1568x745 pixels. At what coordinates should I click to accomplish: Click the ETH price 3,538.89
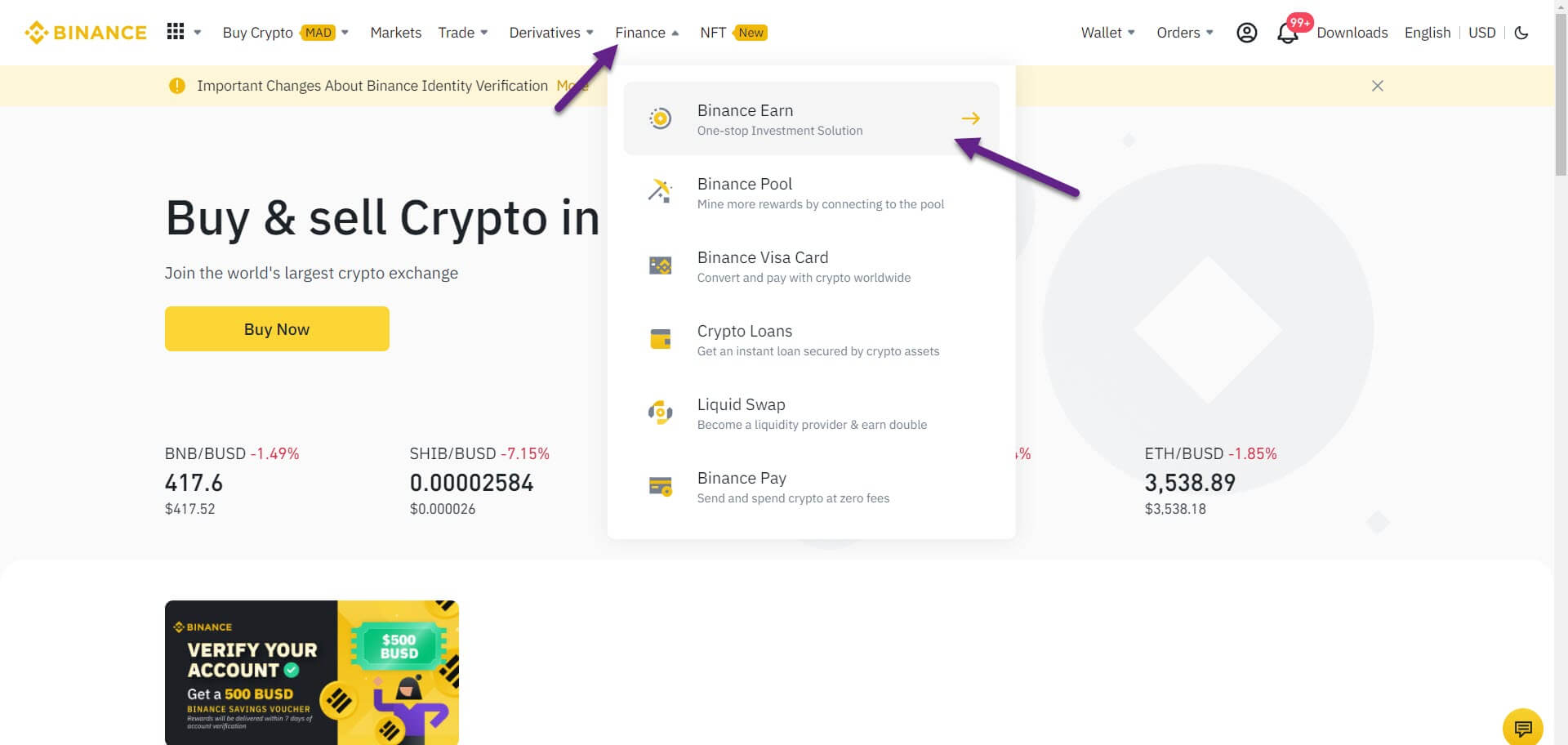click(x=1190, y=483)
